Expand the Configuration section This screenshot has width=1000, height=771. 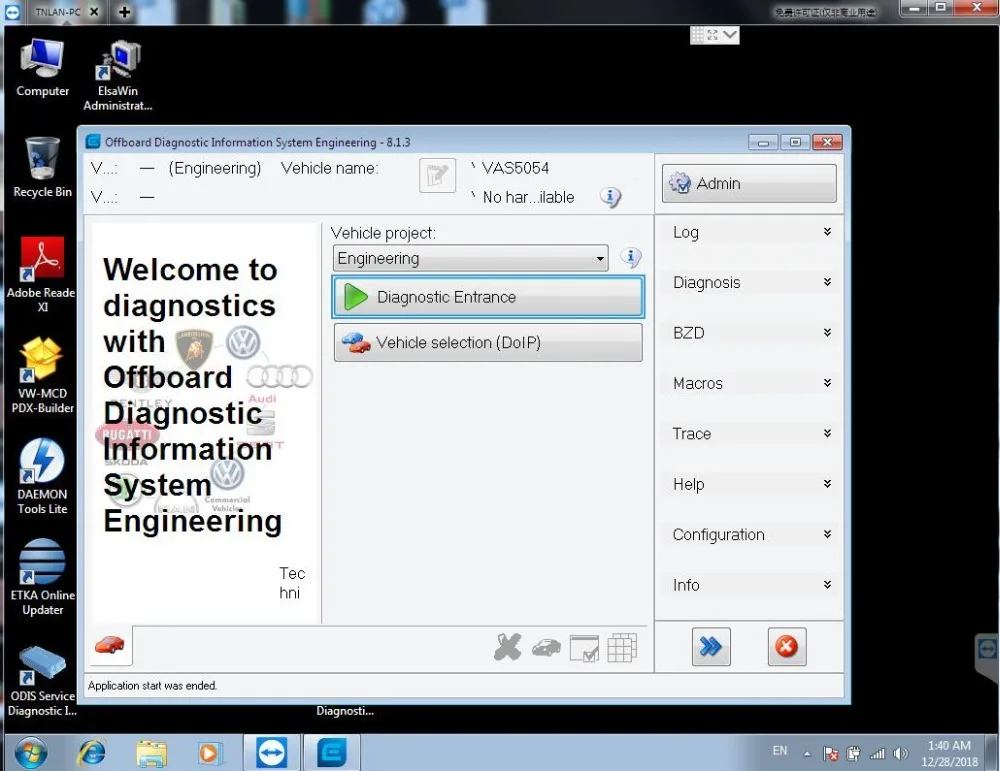pyautogui.click(x=752, y=534)
